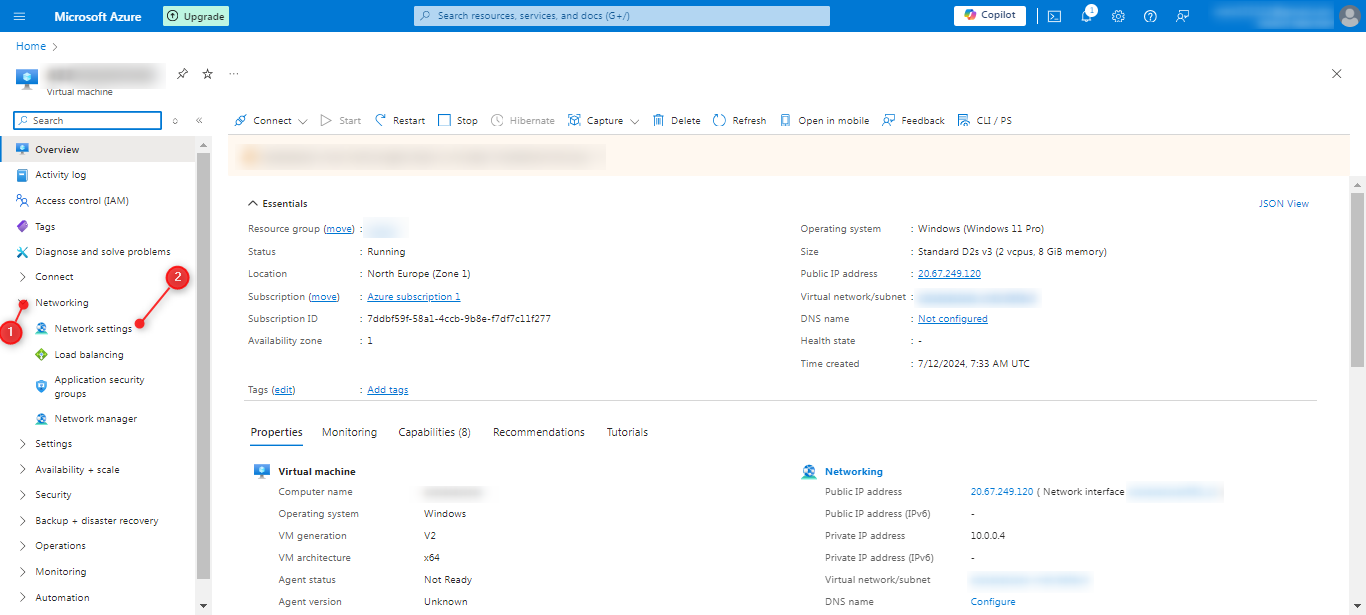Open Application security groups

point(99,387)
